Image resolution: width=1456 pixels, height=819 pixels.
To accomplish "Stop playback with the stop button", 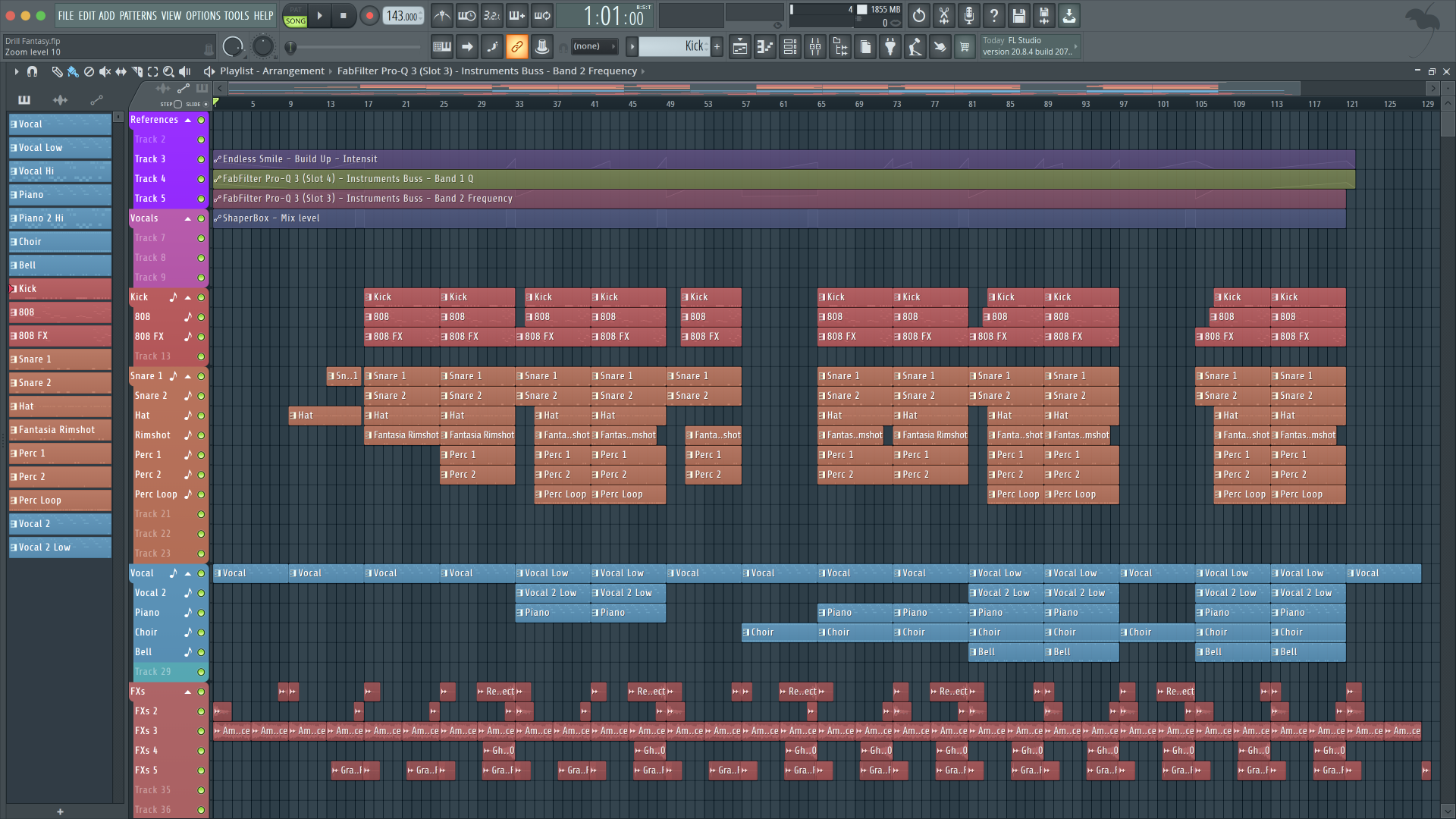I will [x=344, y=15].
